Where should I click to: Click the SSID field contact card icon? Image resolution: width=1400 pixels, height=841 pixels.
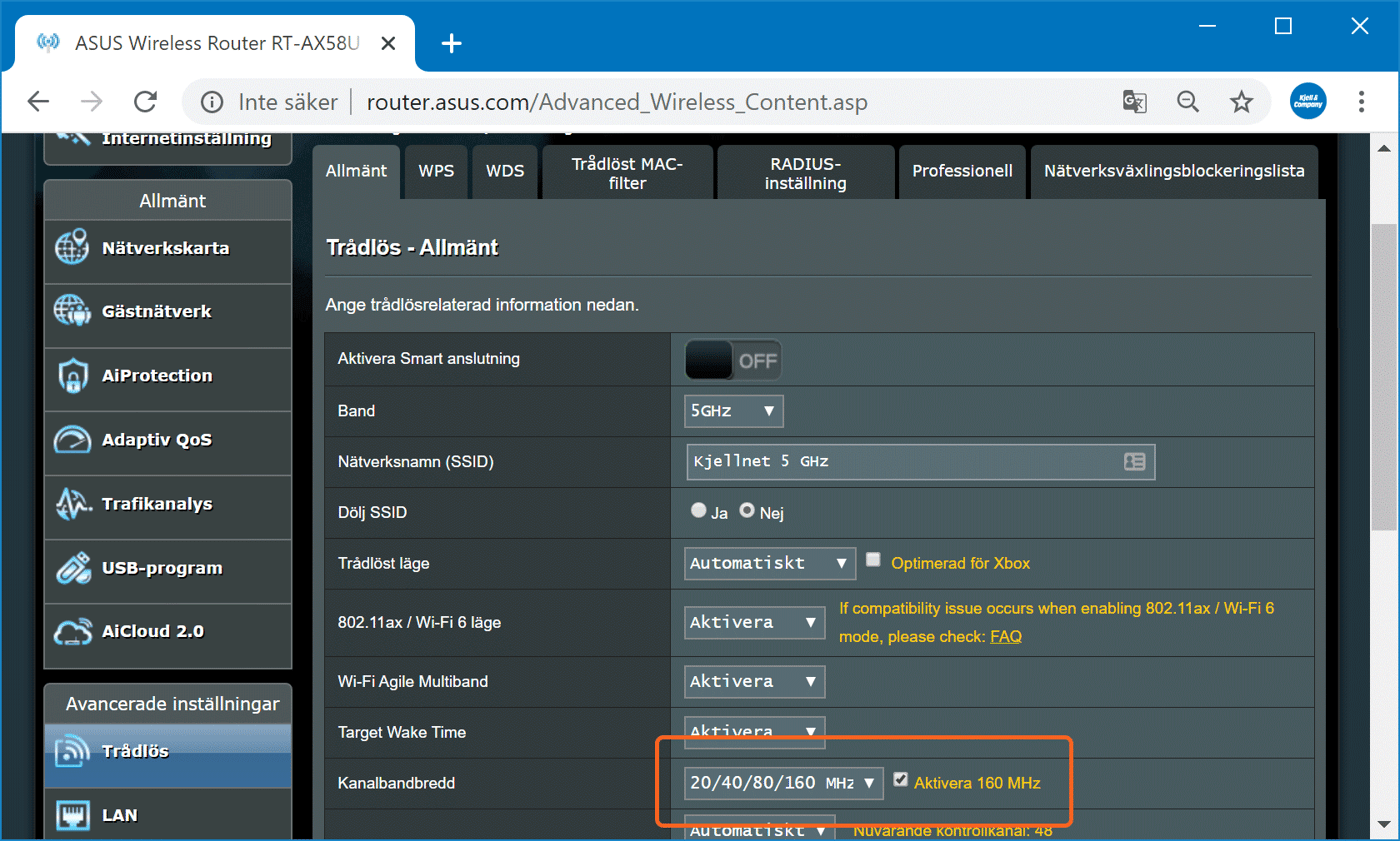tap(1134, 461)
